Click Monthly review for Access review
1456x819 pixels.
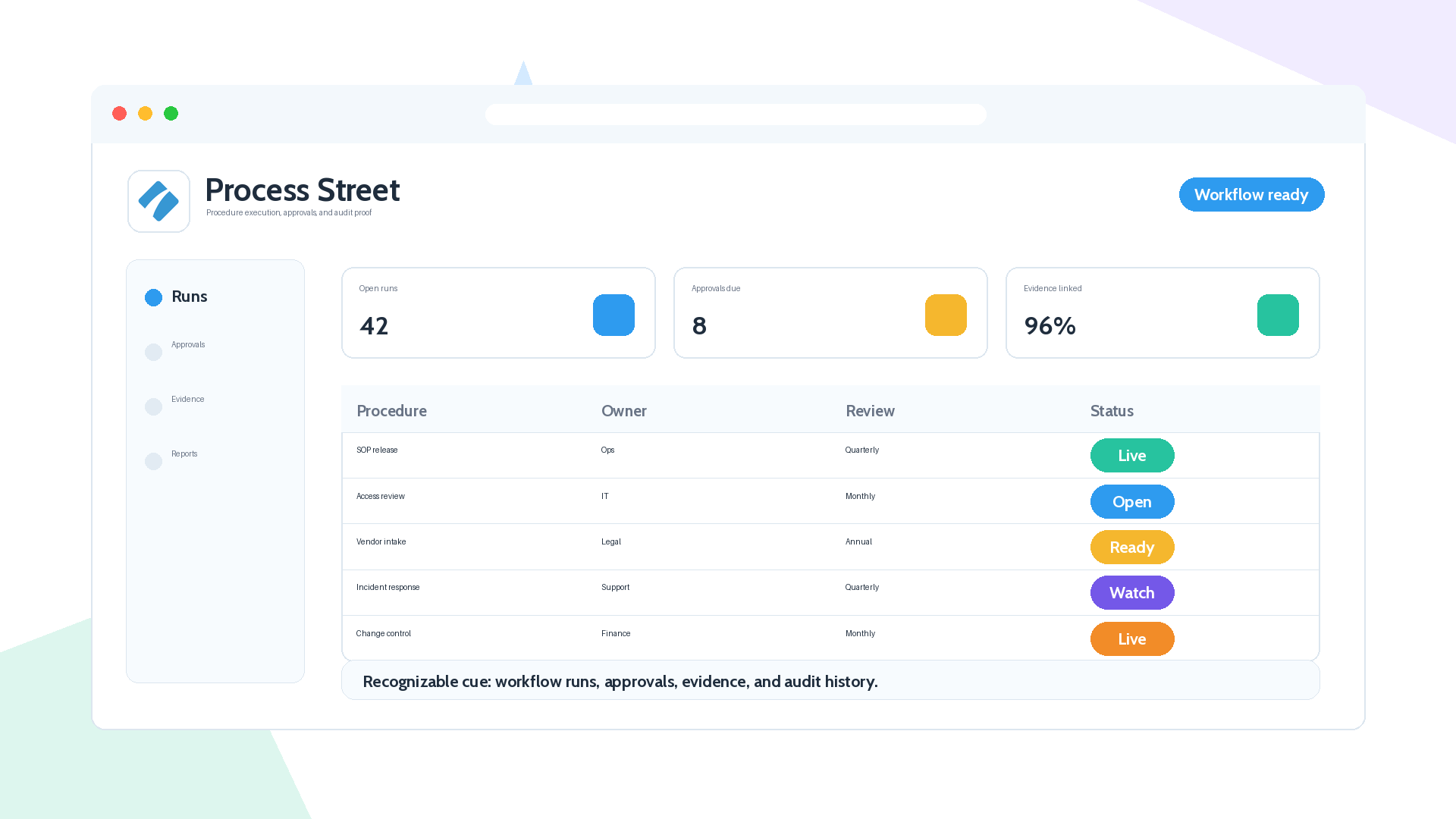tap(860, 496)
